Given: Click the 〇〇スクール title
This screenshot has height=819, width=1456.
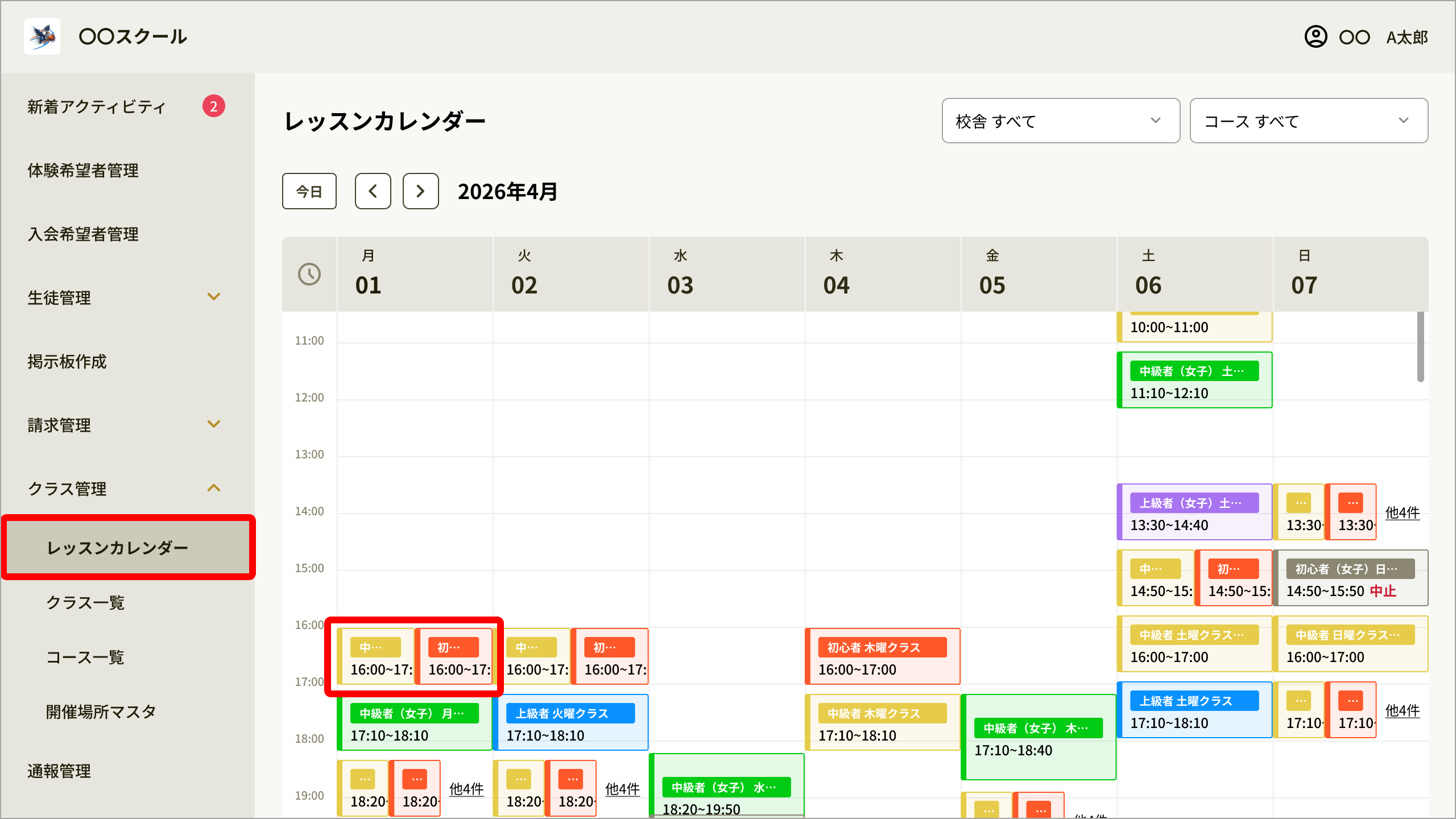Looking at the screenshot, I should (x=133, y=36).
